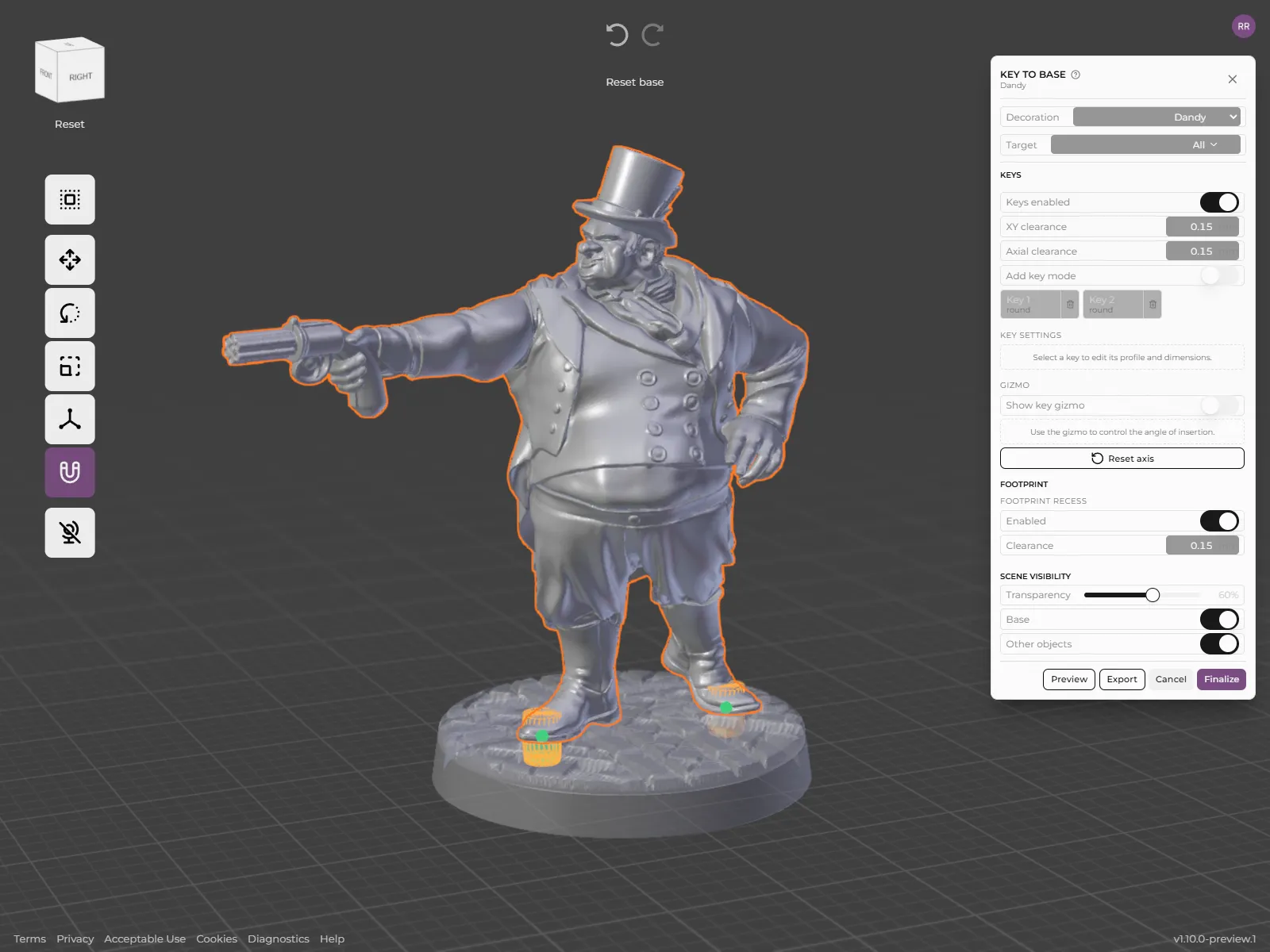1270x952 pixels.
Task: Click Reset under the view cube
Action: coord(70,124)
